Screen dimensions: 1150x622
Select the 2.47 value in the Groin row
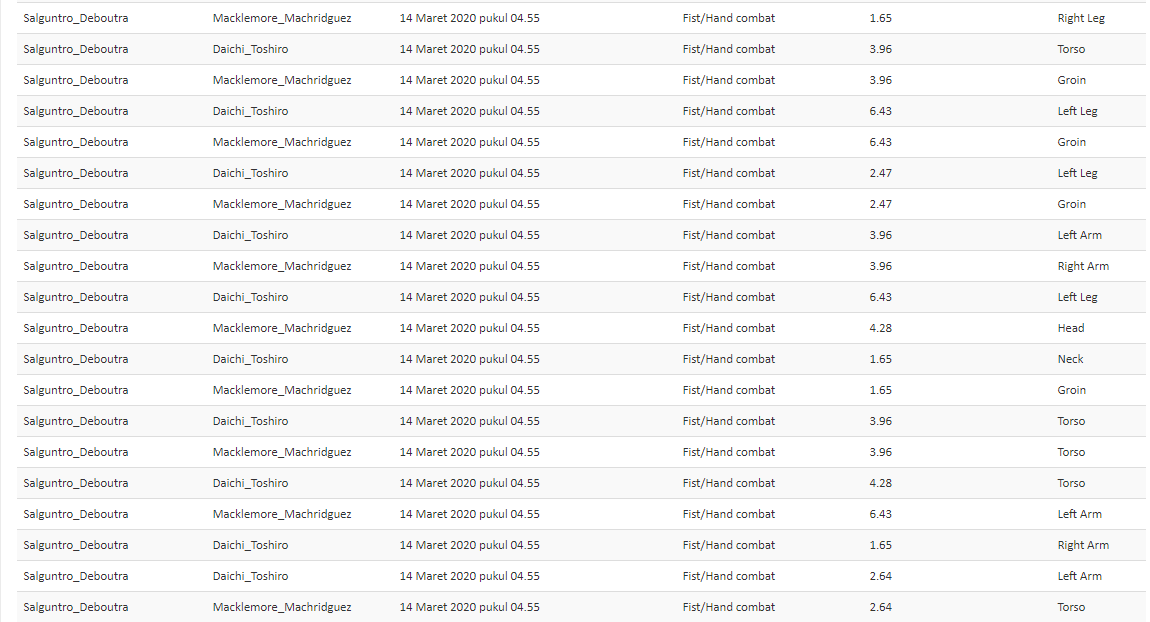point(880,204)
